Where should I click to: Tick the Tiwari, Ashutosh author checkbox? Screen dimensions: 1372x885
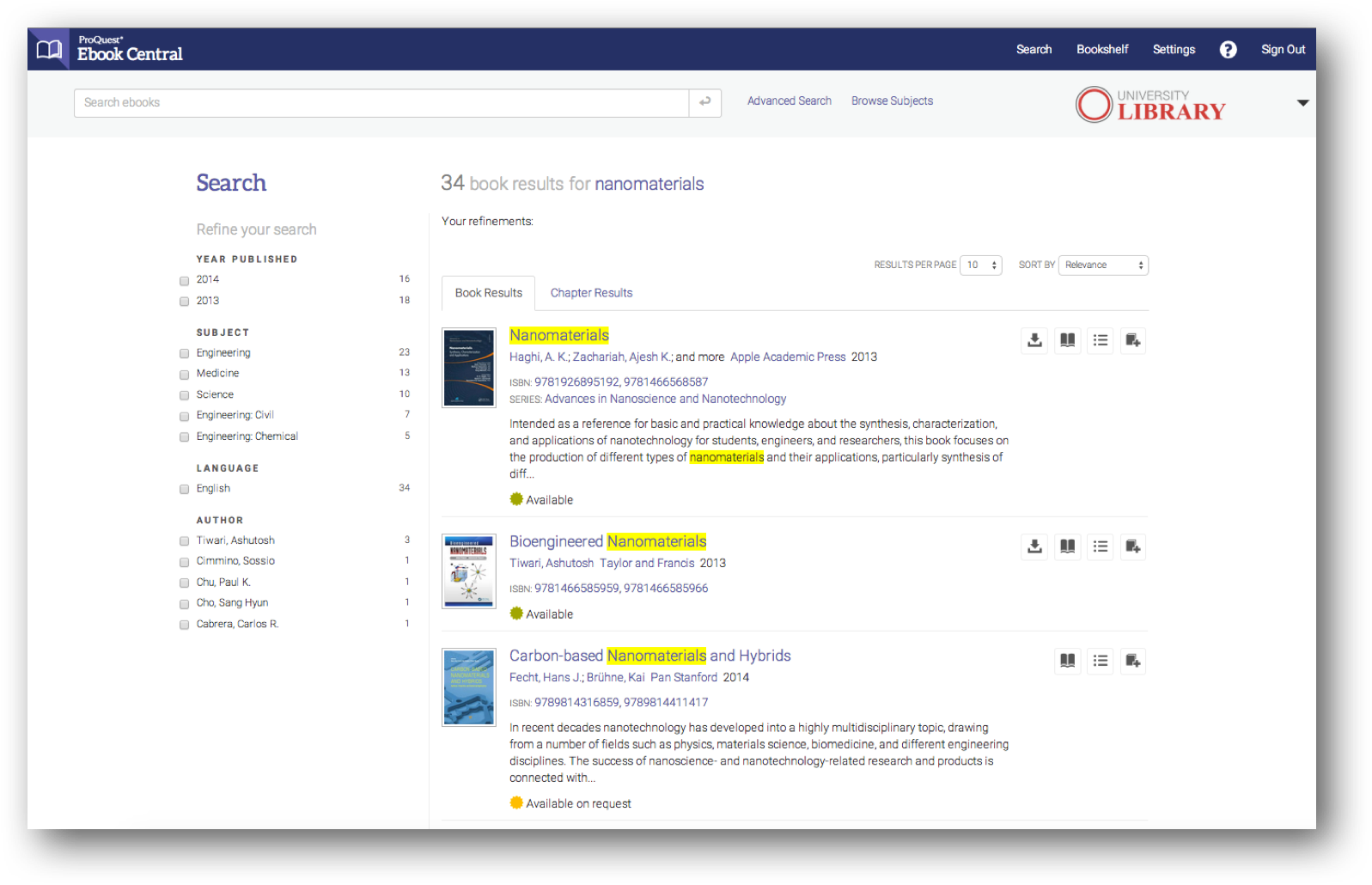click(184, 541)
